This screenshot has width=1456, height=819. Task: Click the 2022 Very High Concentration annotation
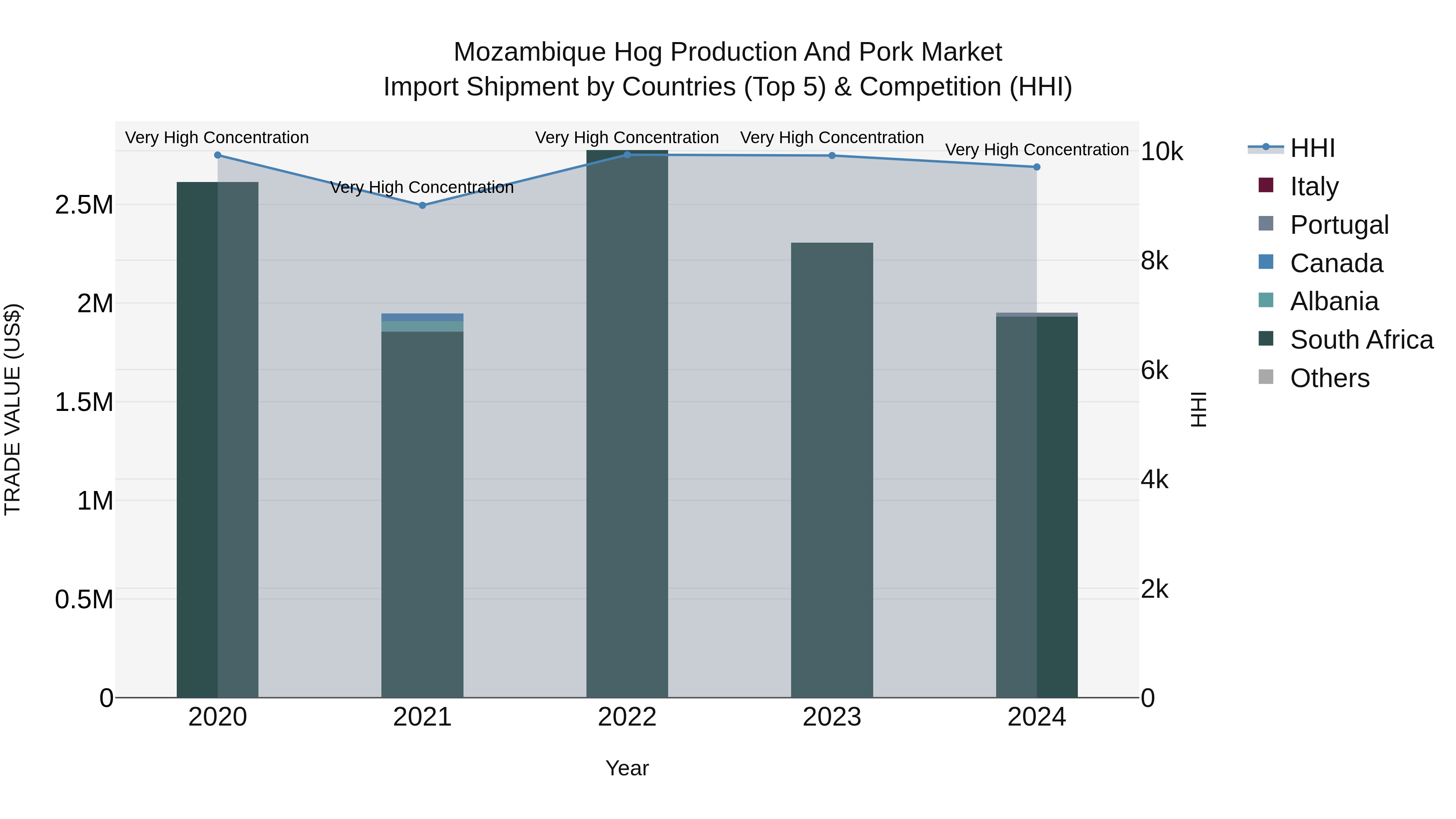pyautogui.click(x=627, y=138)
